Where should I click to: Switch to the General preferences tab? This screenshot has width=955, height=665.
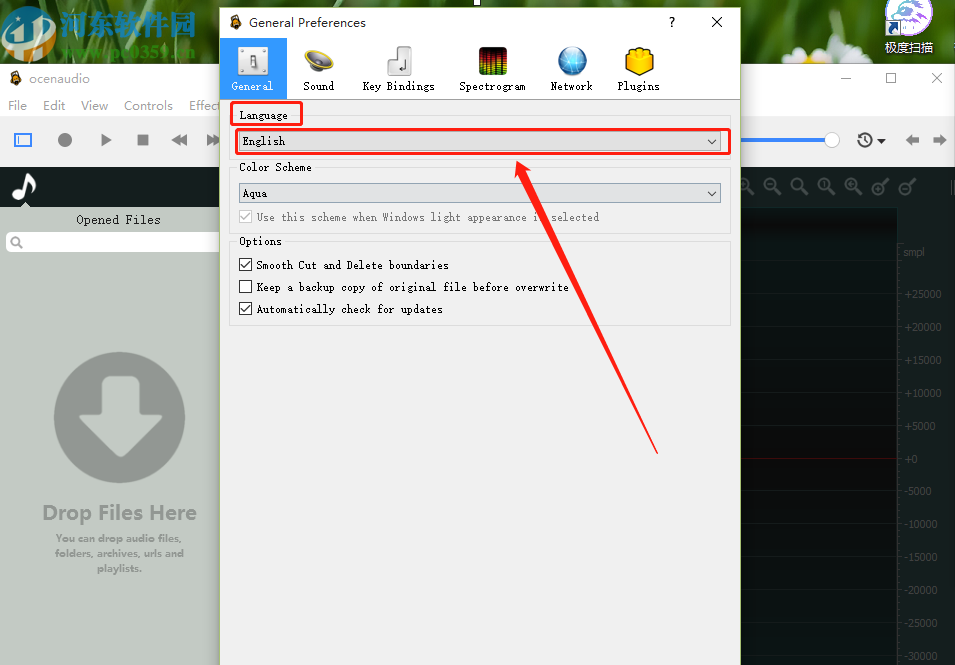[x=253, y=69]
